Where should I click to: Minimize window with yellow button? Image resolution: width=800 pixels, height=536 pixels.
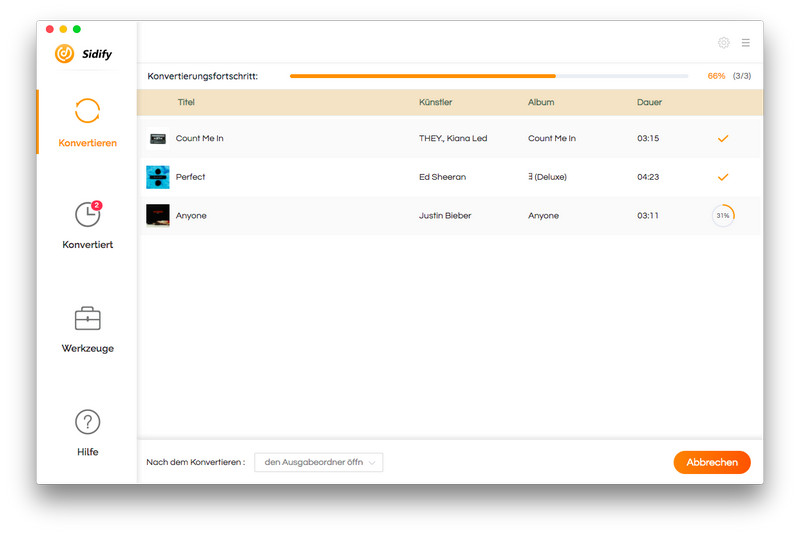point(63,29)
